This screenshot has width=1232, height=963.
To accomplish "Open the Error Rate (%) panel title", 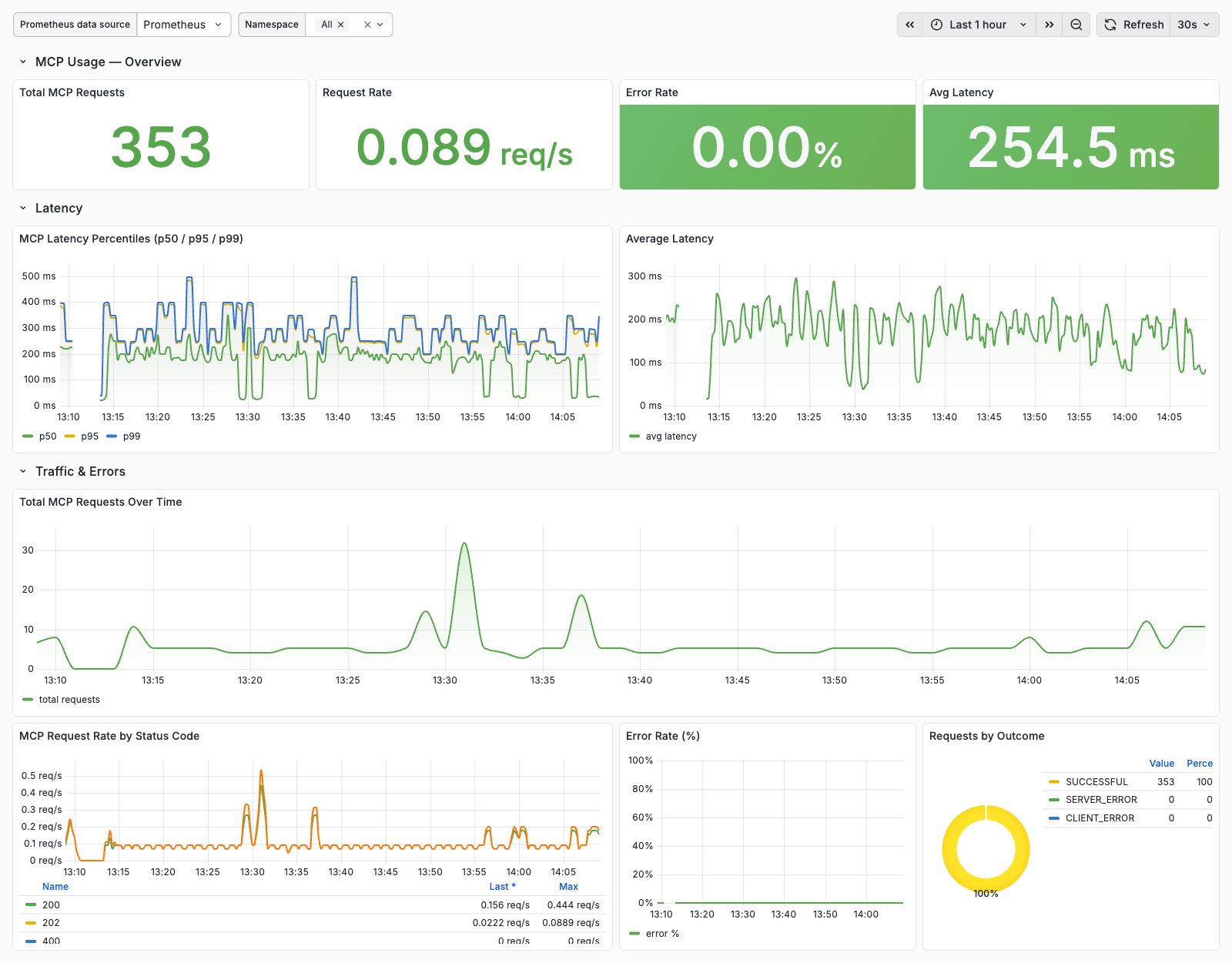I will pos(663,736).
